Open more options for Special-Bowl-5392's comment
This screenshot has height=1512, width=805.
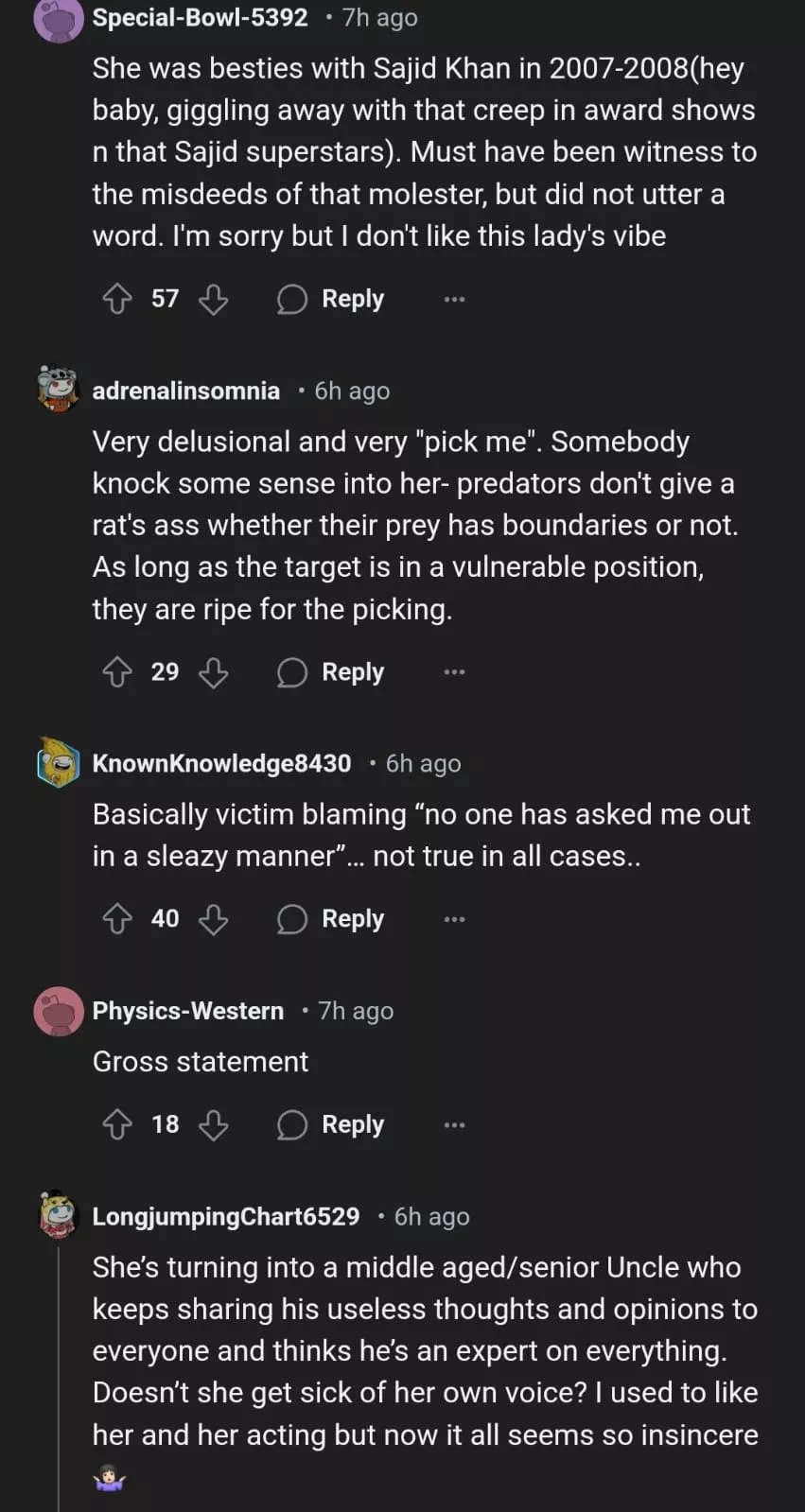click(454, 300)
